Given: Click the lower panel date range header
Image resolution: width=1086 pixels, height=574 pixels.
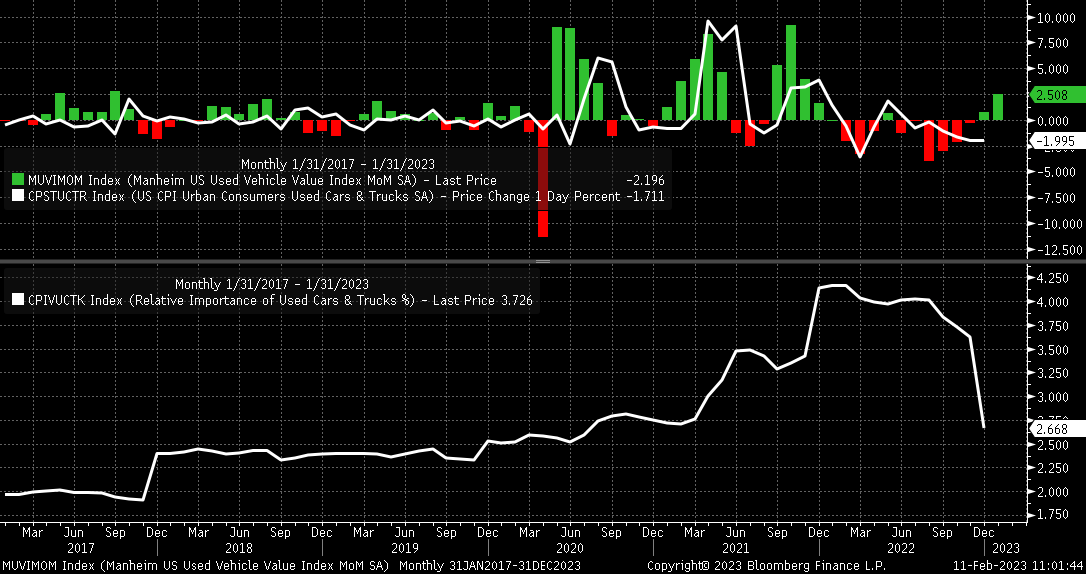Looking at the screenshot, I should click(271, 283).
